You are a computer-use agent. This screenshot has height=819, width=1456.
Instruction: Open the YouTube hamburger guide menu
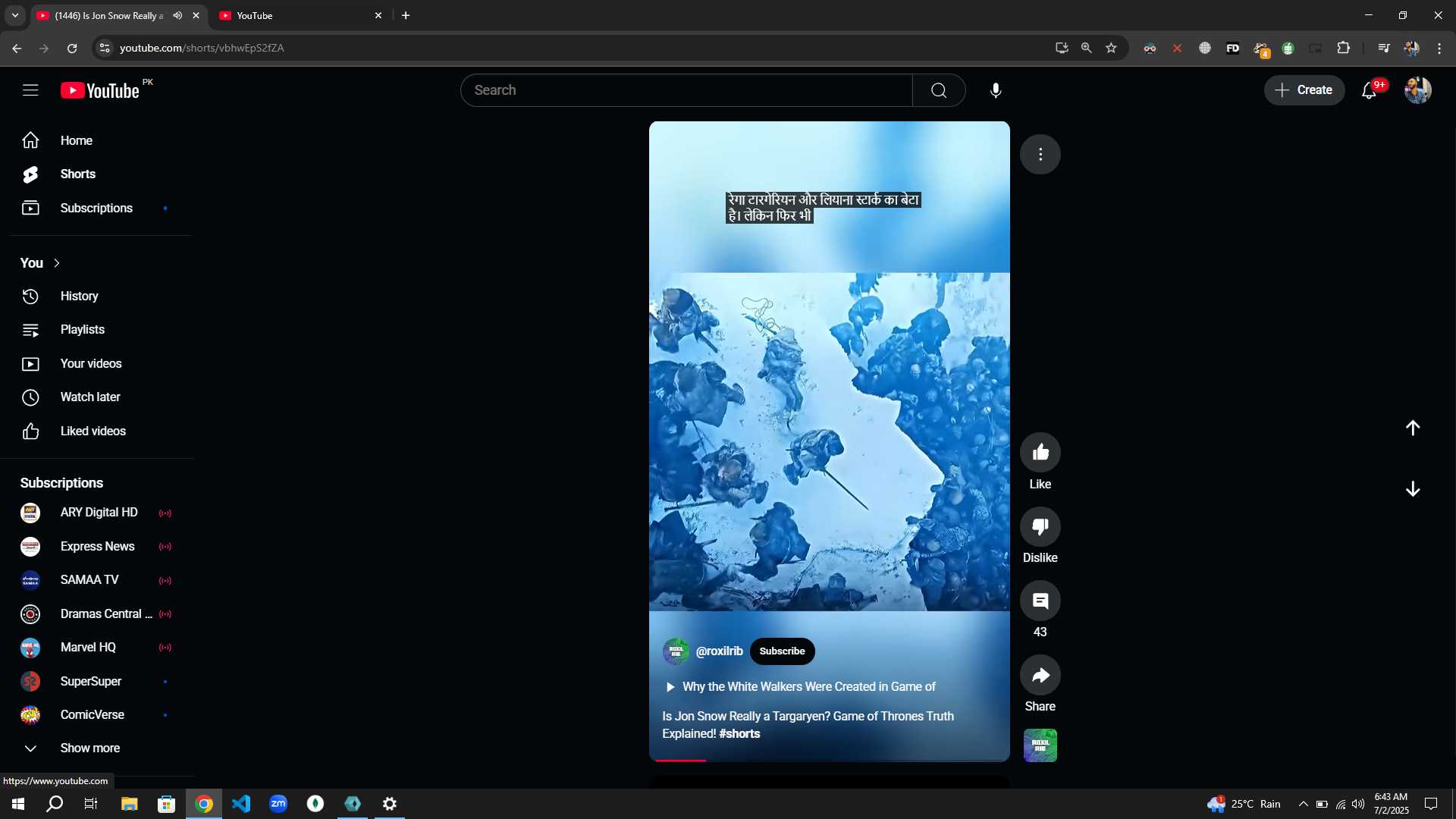(30, 90)
